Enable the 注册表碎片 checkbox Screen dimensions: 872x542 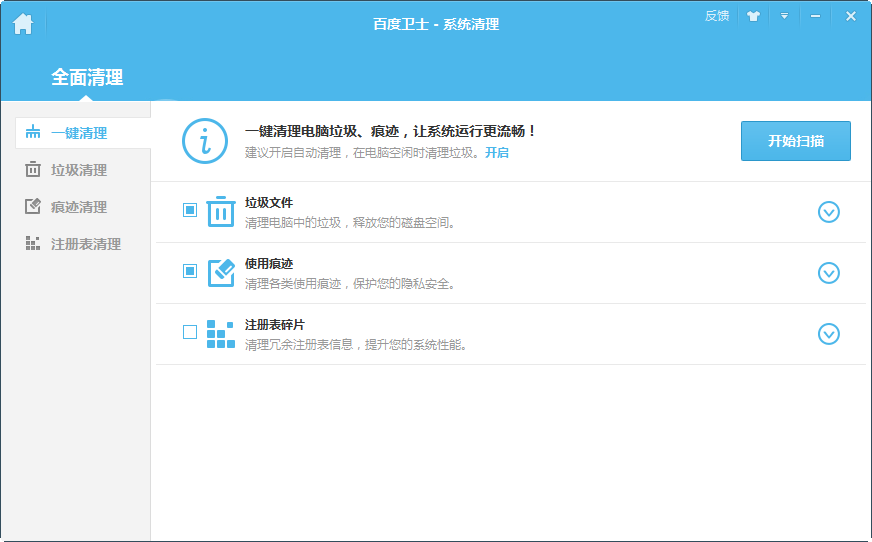click(x=190, y=332)
